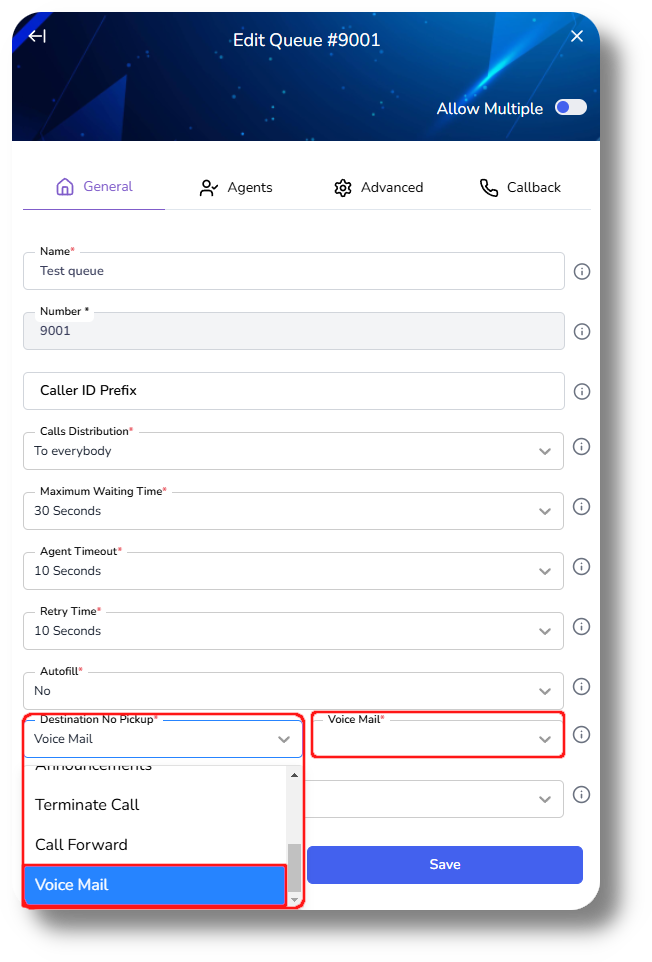Click the Save button
The width and height of the screenshot is (652, 962).
click(x=444, y=864)
